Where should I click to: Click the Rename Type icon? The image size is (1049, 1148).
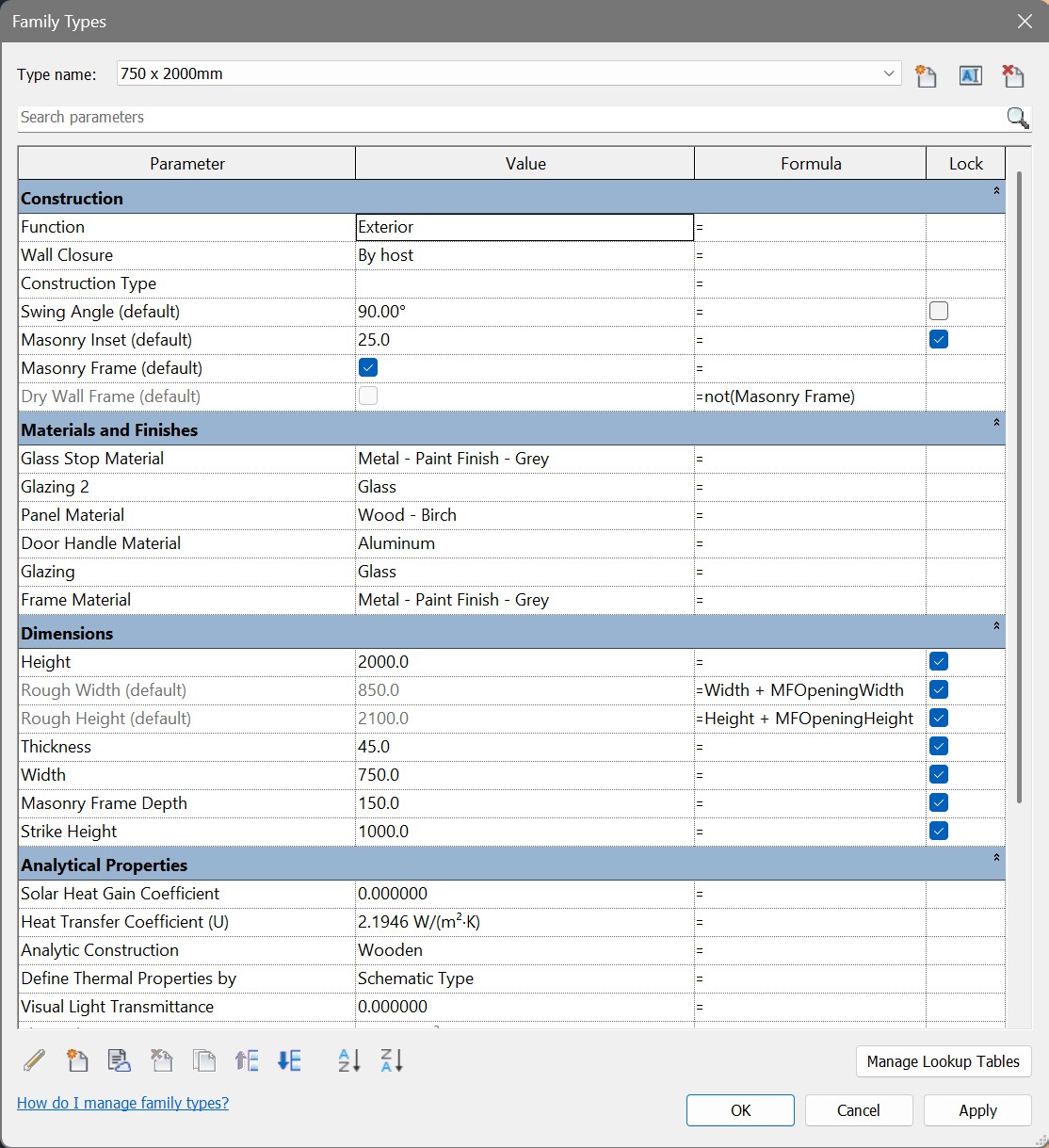(x=970, y=76)
